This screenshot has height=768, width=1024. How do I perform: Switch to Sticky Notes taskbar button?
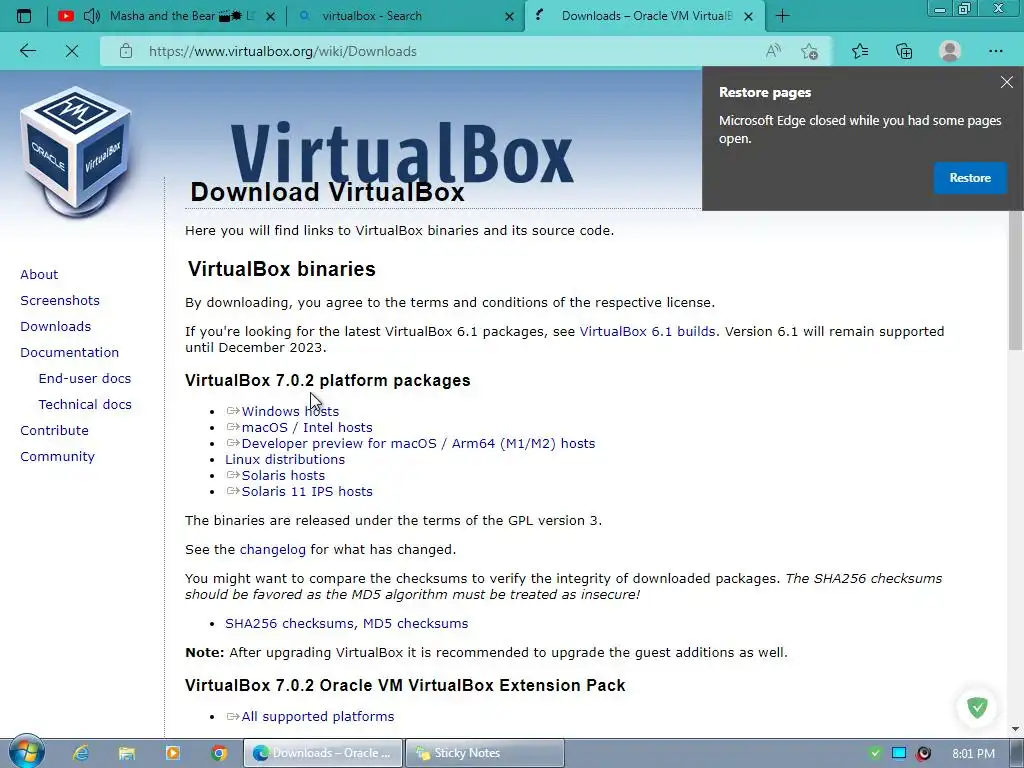coord(485,753)
